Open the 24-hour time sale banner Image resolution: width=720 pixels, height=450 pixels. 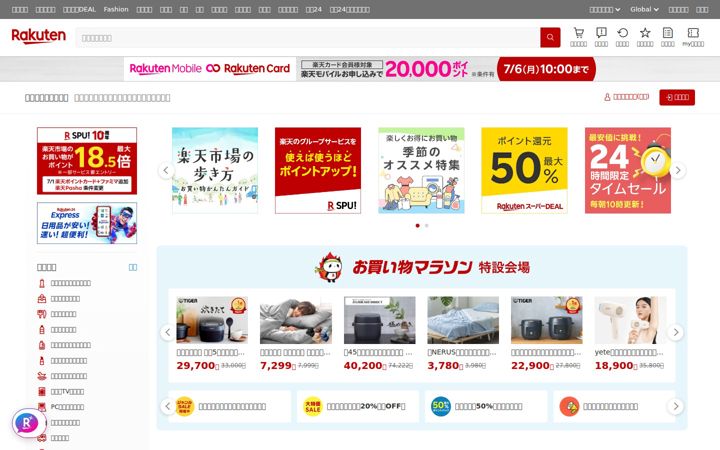pos(628,170)
